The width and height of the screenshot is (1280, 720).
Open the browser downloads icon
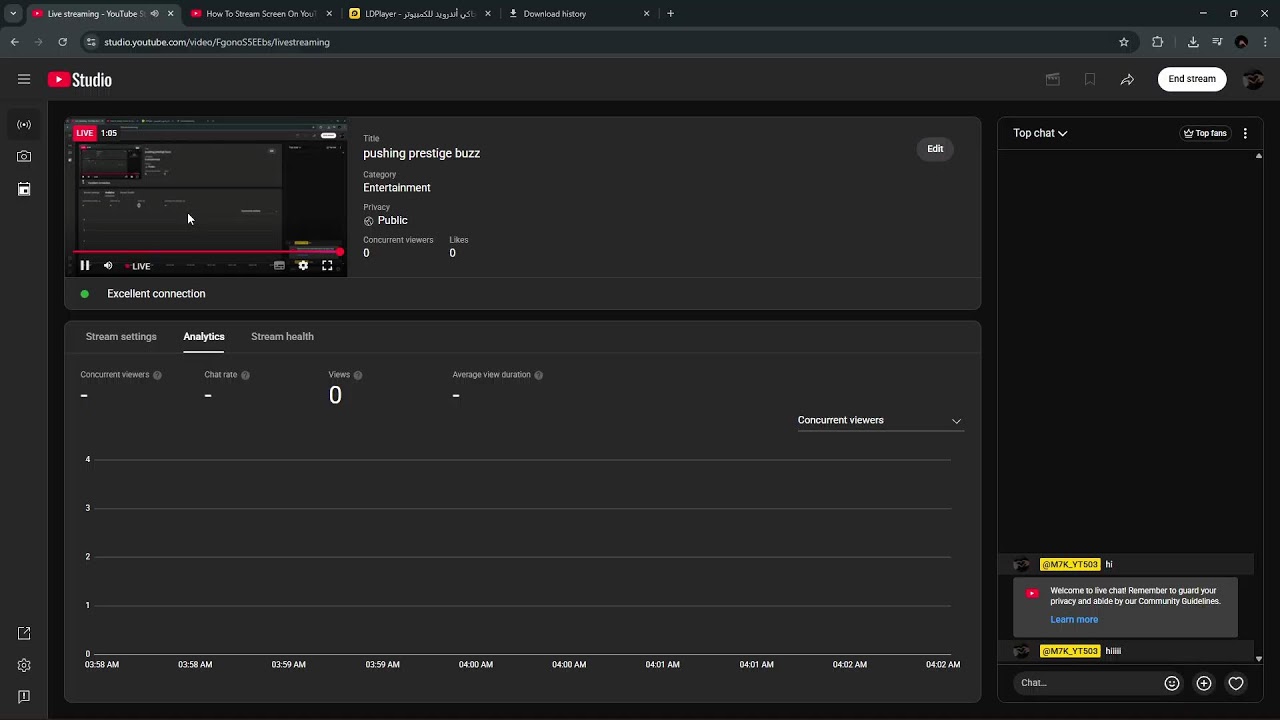(1193, 42)
